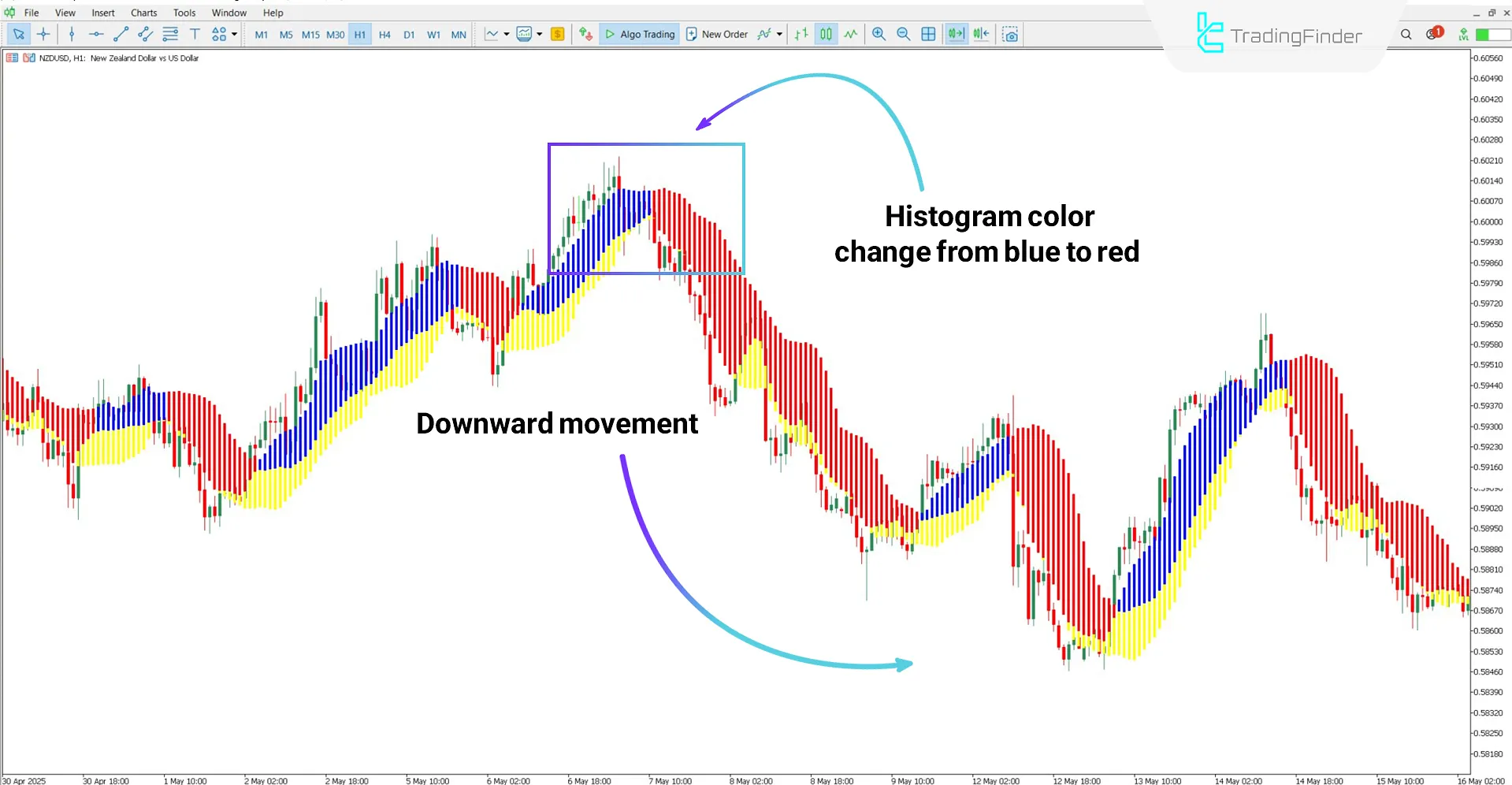Open the Charts menu
The image size is (1512, 785).
[143, 13]
